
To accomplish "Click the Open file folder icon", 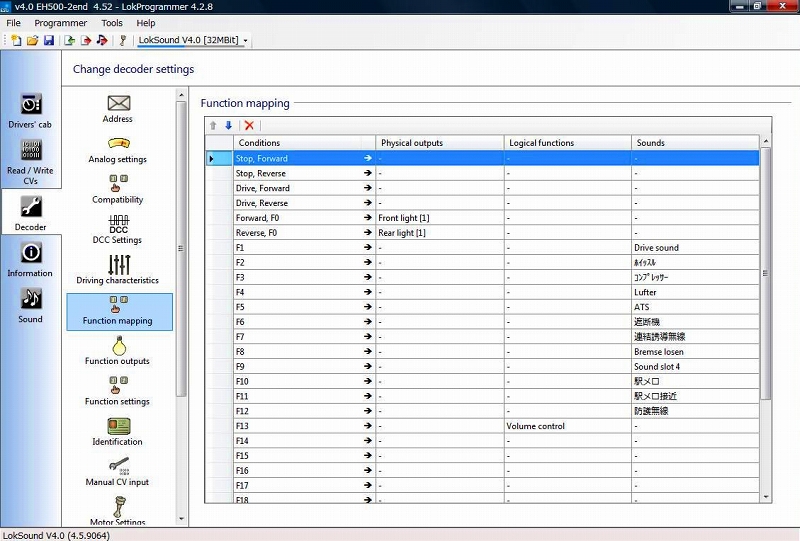I will 33,40.
